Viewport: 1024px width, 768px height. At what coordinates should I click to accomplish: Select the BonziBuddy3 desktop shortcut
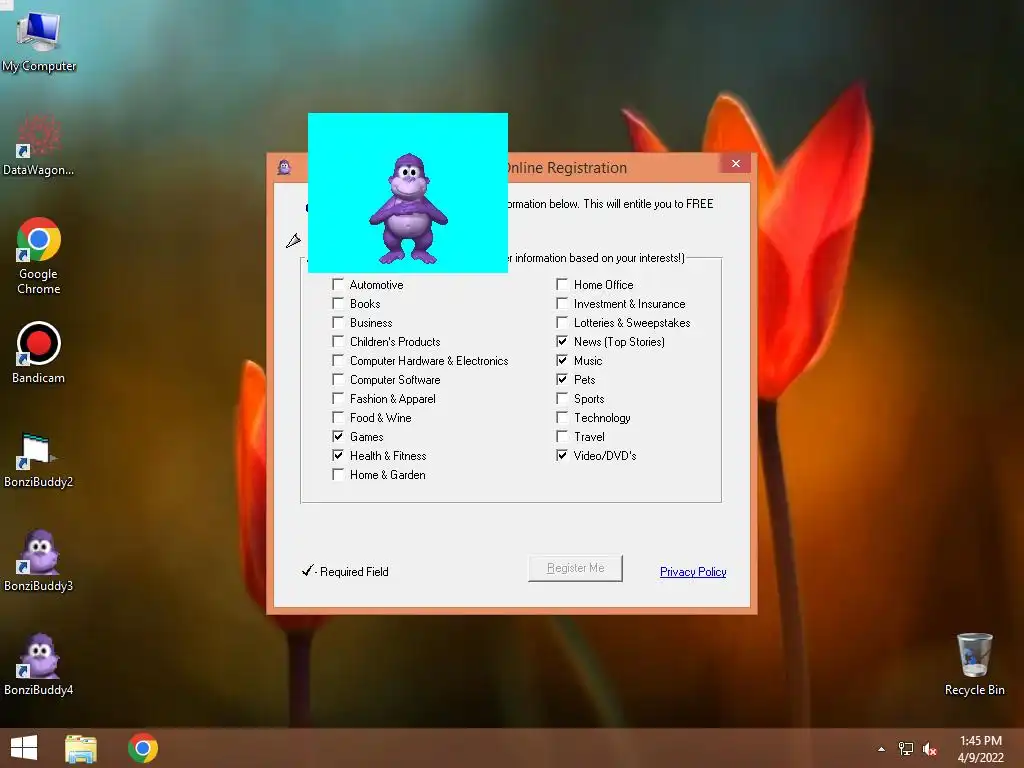pos(39,560)
